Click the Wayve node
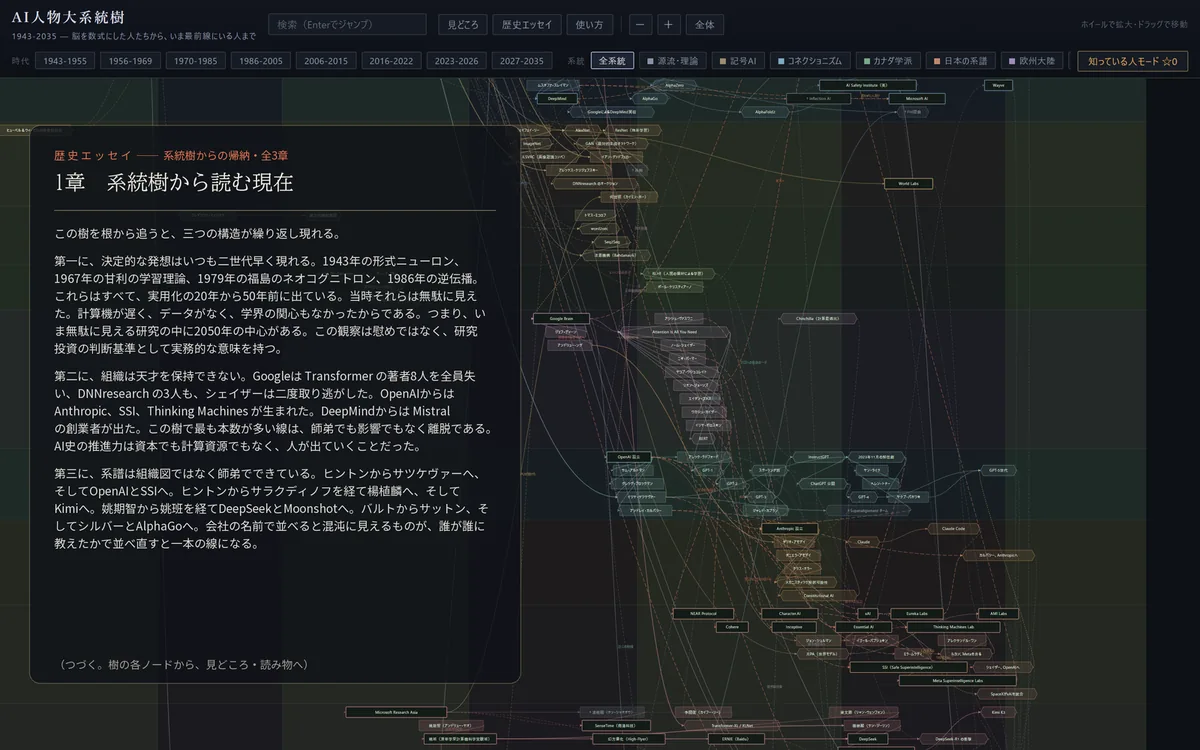Viewport: 1200px width, 750px height. click(998, 86)
